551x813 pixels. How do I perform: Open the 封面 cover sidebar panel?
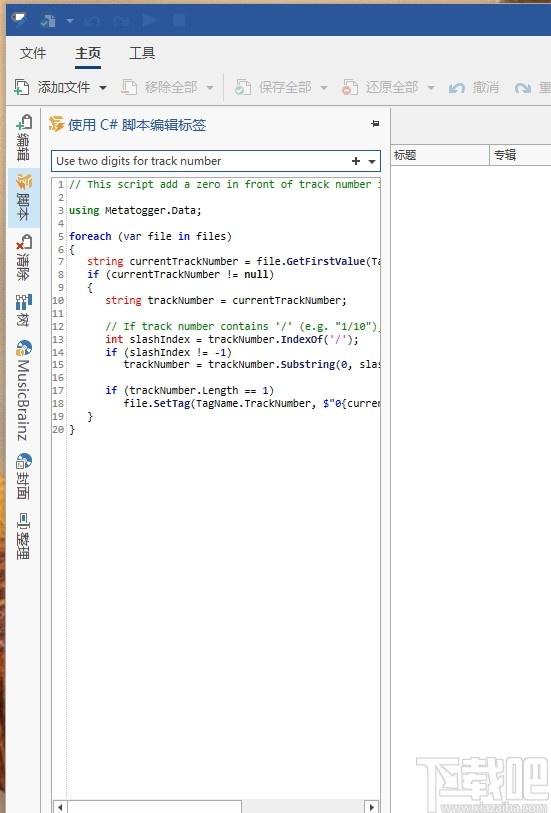pyautogui.click(x=23, y=476)
